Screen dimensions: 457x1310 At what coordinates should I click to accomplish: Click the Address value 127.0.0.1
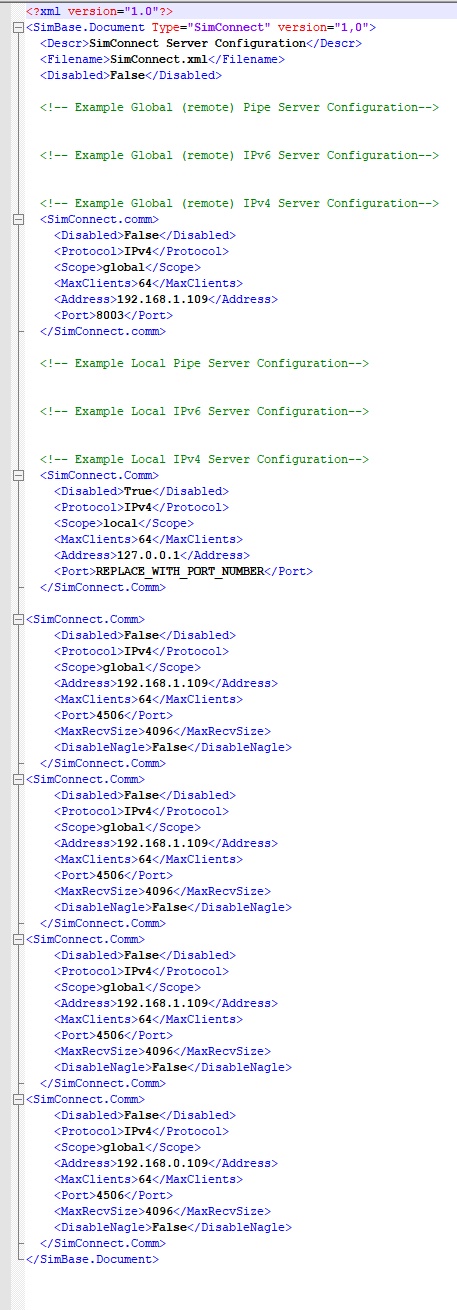click(150, 555)
